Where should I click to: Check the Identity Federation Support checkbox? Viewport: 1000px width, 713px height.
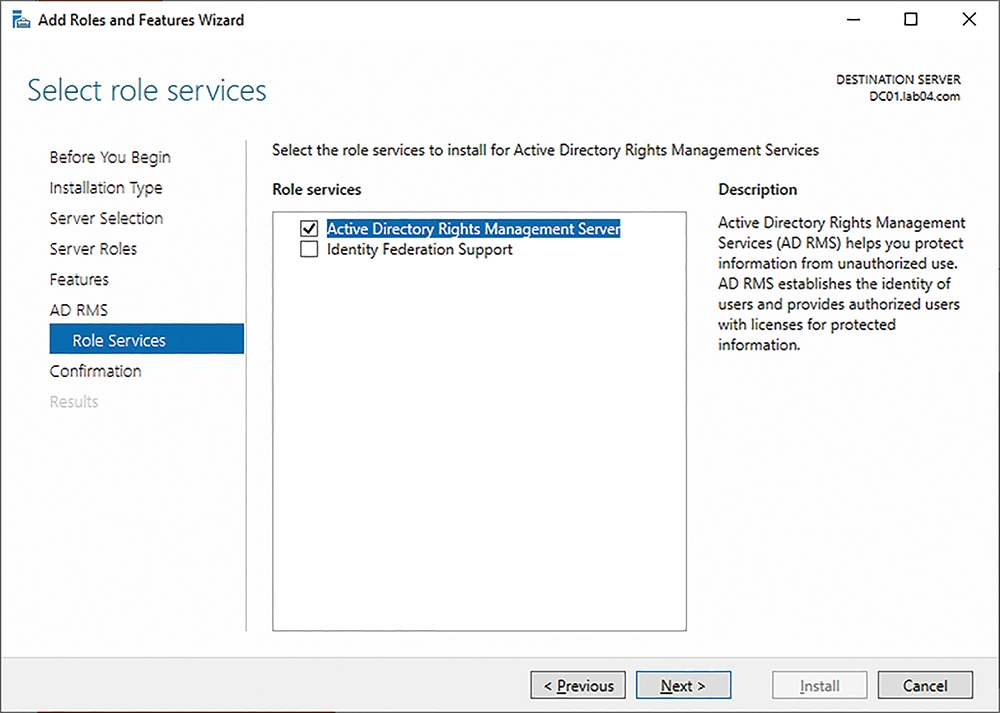click(309, 249)
